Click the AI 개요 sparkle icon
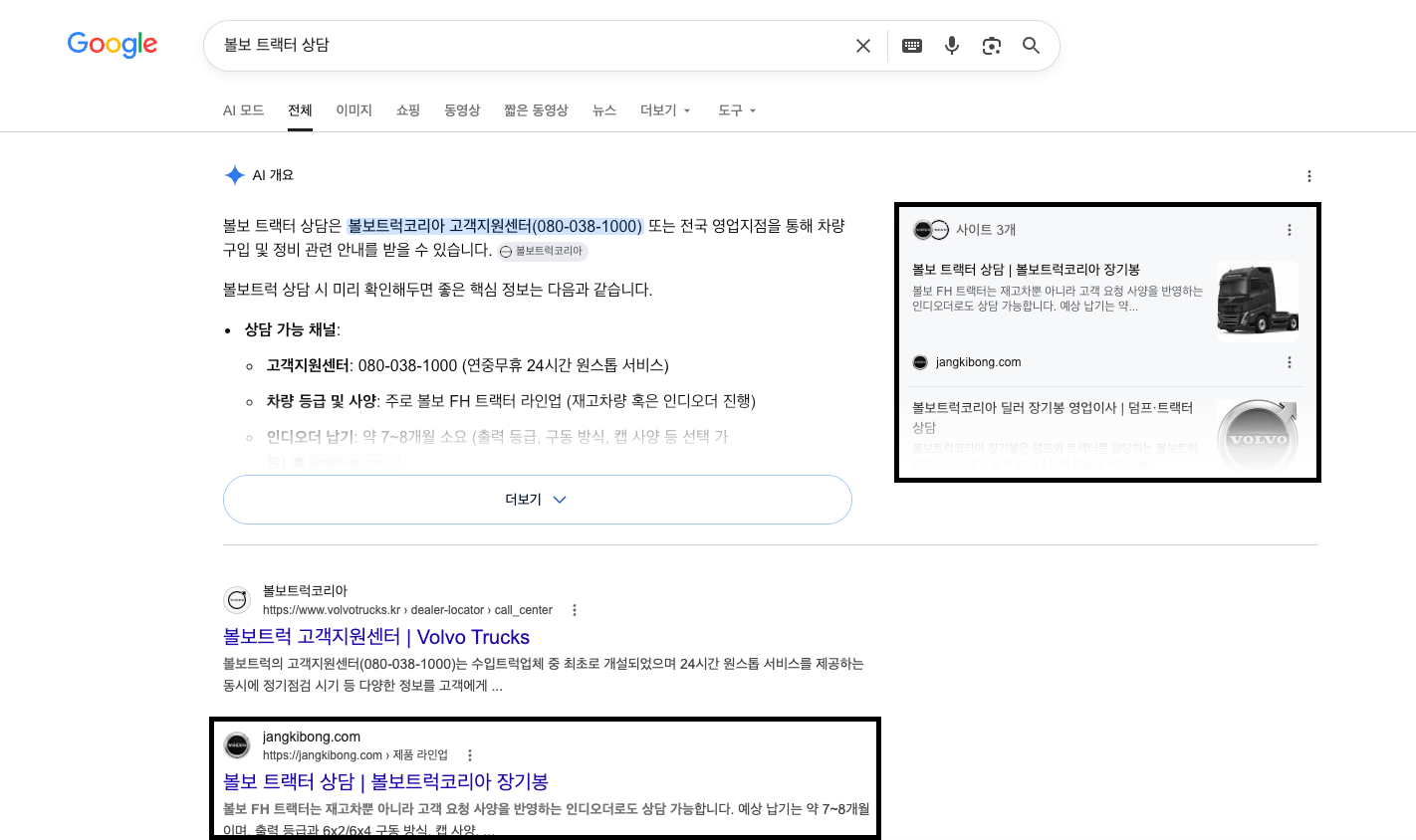 pyautogui.click(x=234, y=175)
